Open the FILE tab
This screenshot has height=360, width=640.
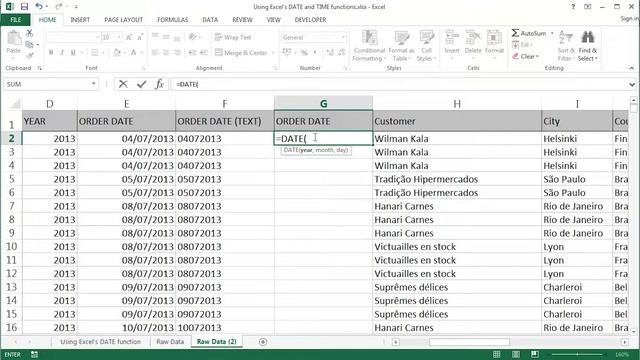(x=16, y=20)
